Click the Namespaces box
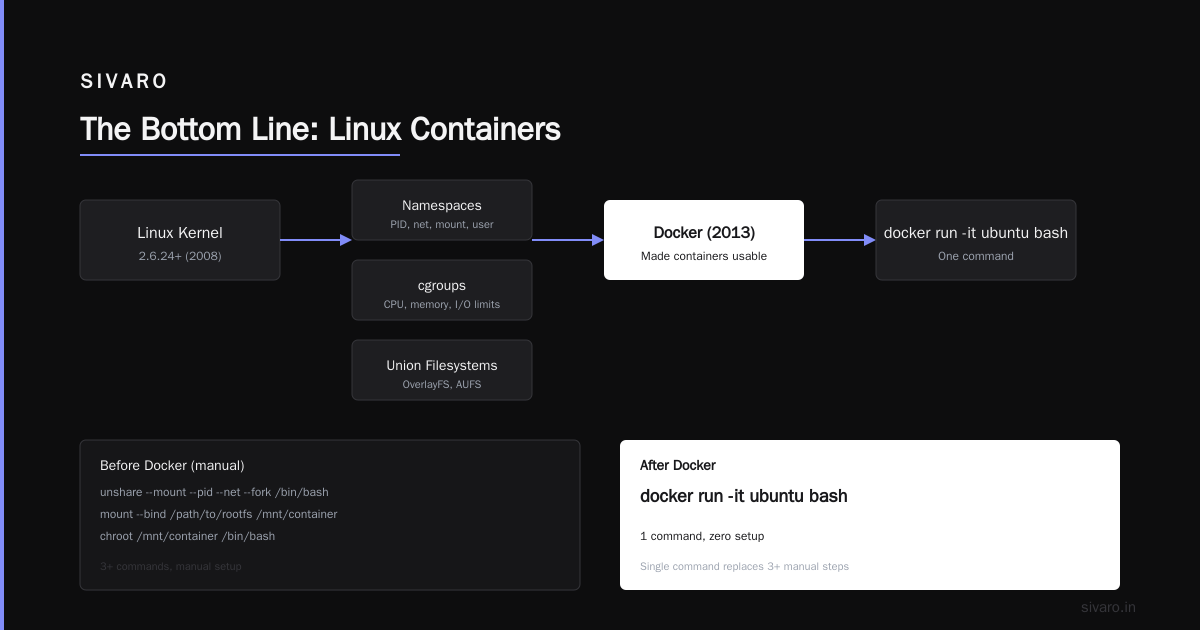The image size is (1200, 630). coord(442,210)
